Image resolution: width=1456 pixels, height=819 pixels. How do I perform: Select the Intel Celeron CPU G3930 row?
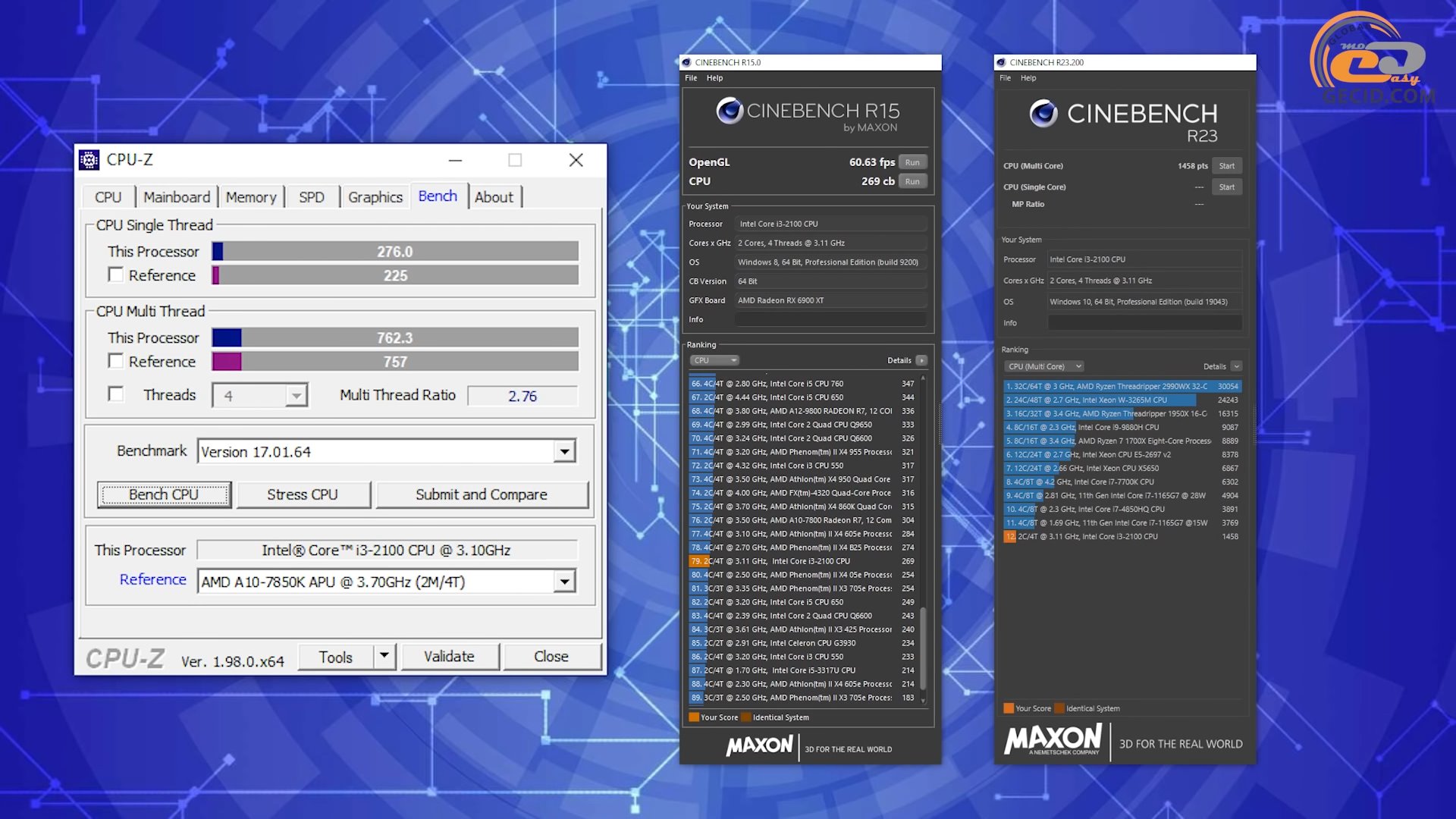click(x=804, y=643)
